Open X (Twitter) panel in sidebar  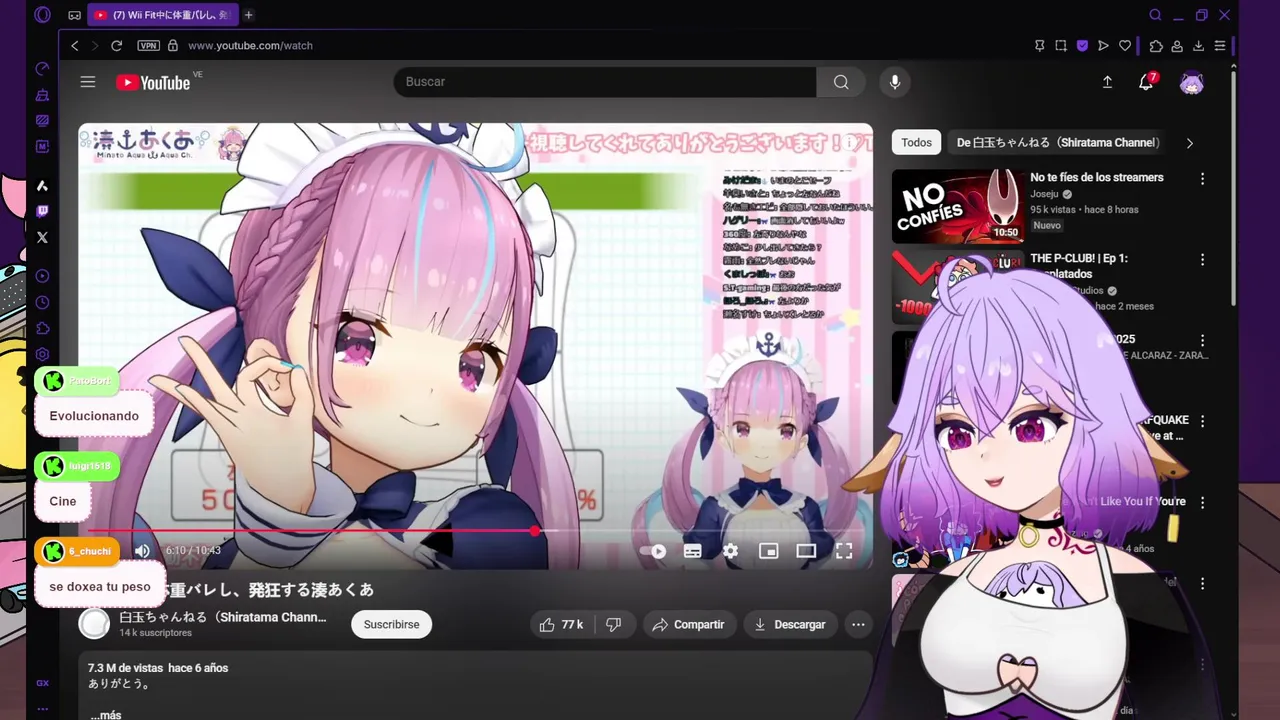click(42, 237)
